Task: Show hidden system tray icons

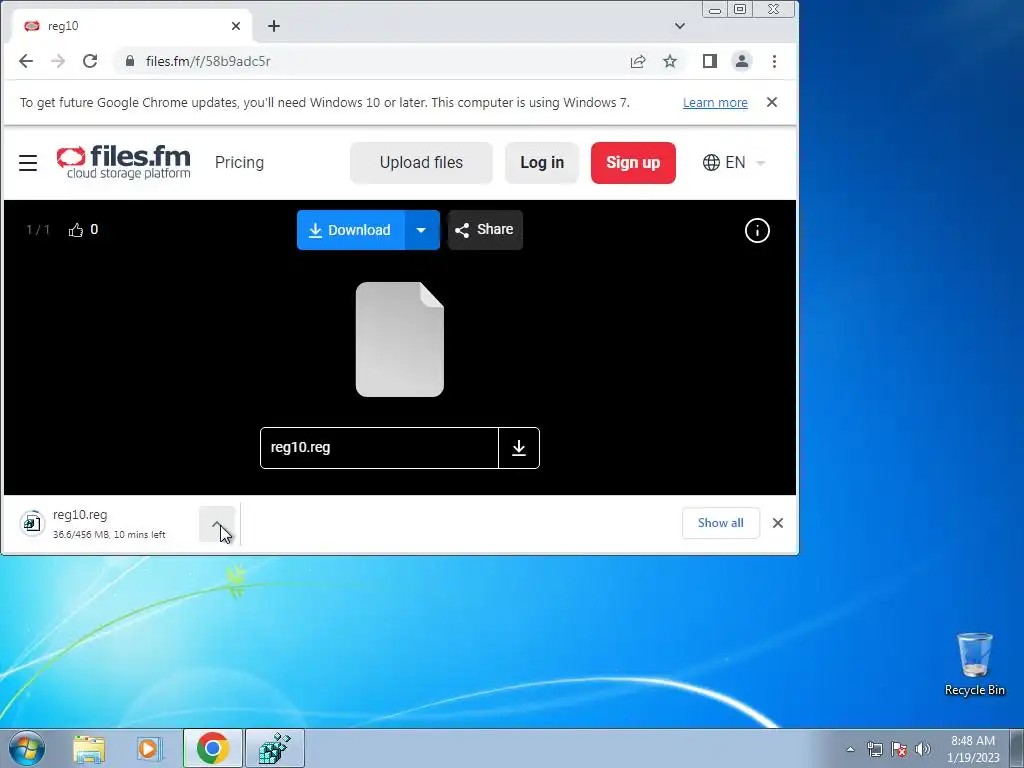Action: (x=850, y=749)
